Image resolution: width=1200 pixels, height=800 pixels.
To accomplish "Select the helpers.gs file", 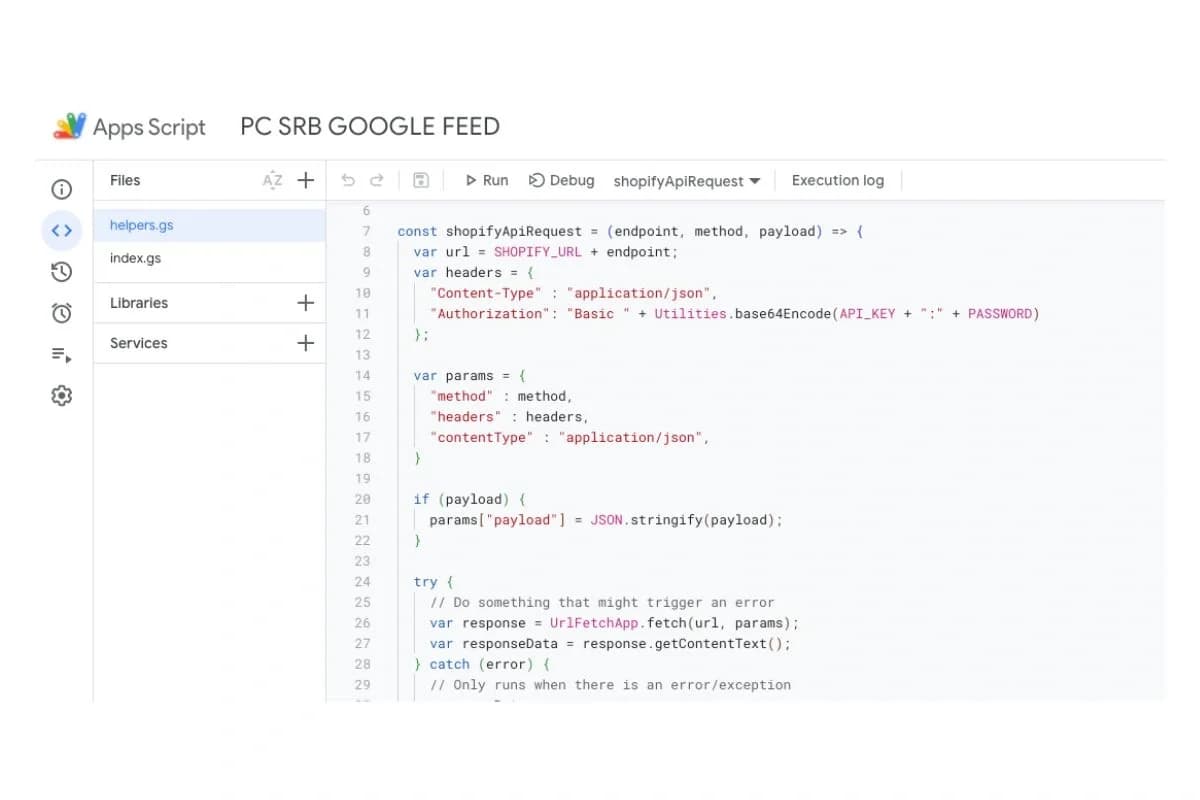I will click(x=142, y=226).
